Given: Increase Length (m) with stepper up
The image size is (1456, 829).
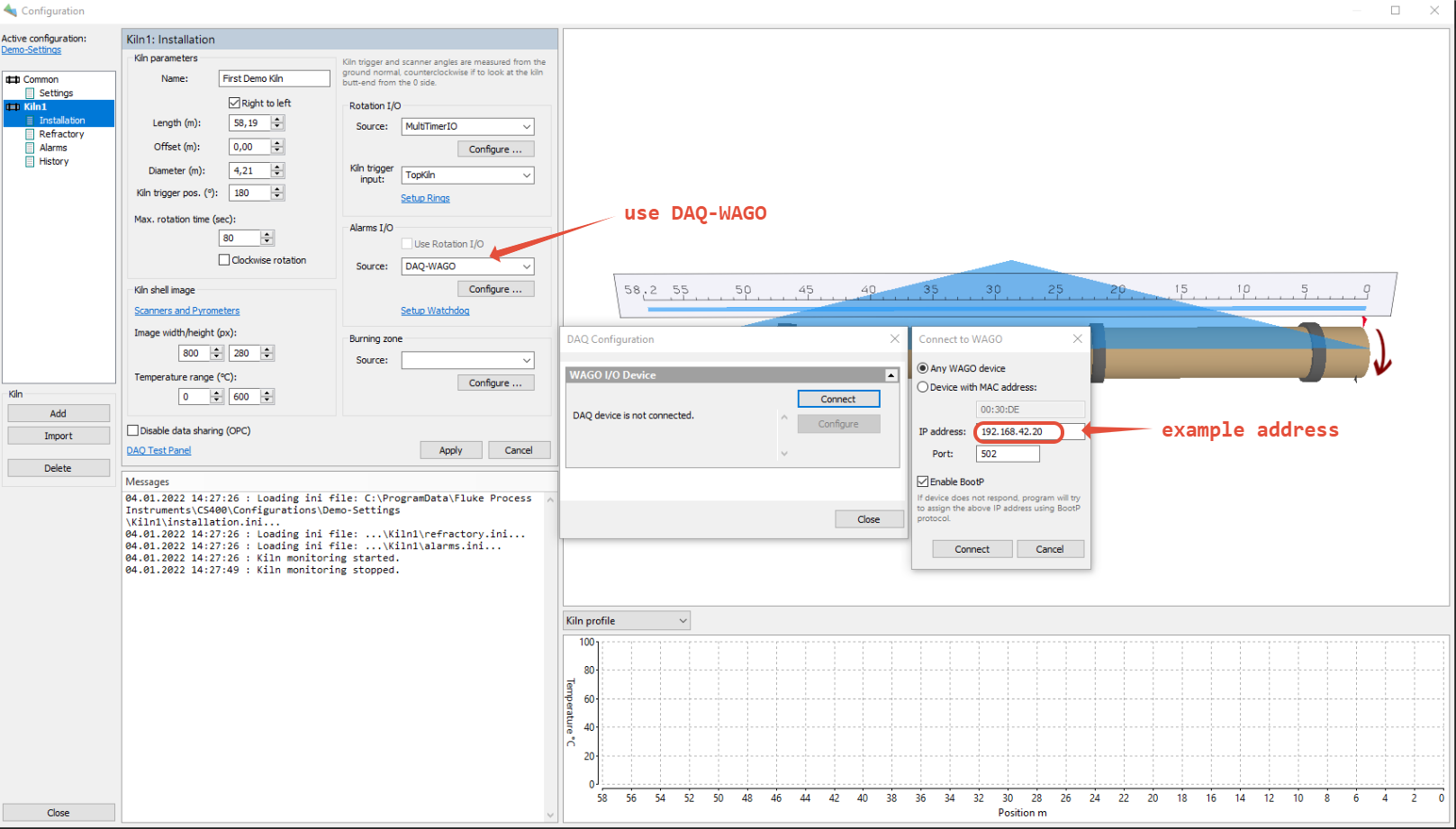Looking at the screenshot, I should pos(277,120).
